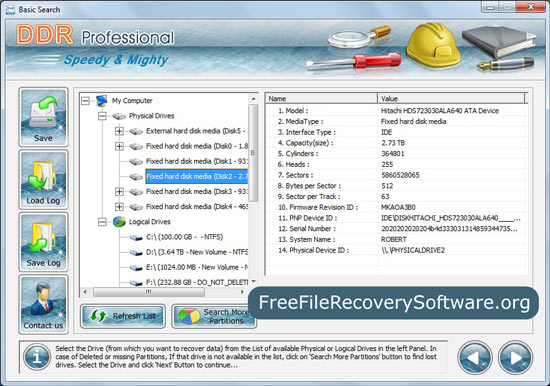The height and width of the screenshot is (386, 550).
Task: Collapse the My Computer tree node
Action: [85, 101]
